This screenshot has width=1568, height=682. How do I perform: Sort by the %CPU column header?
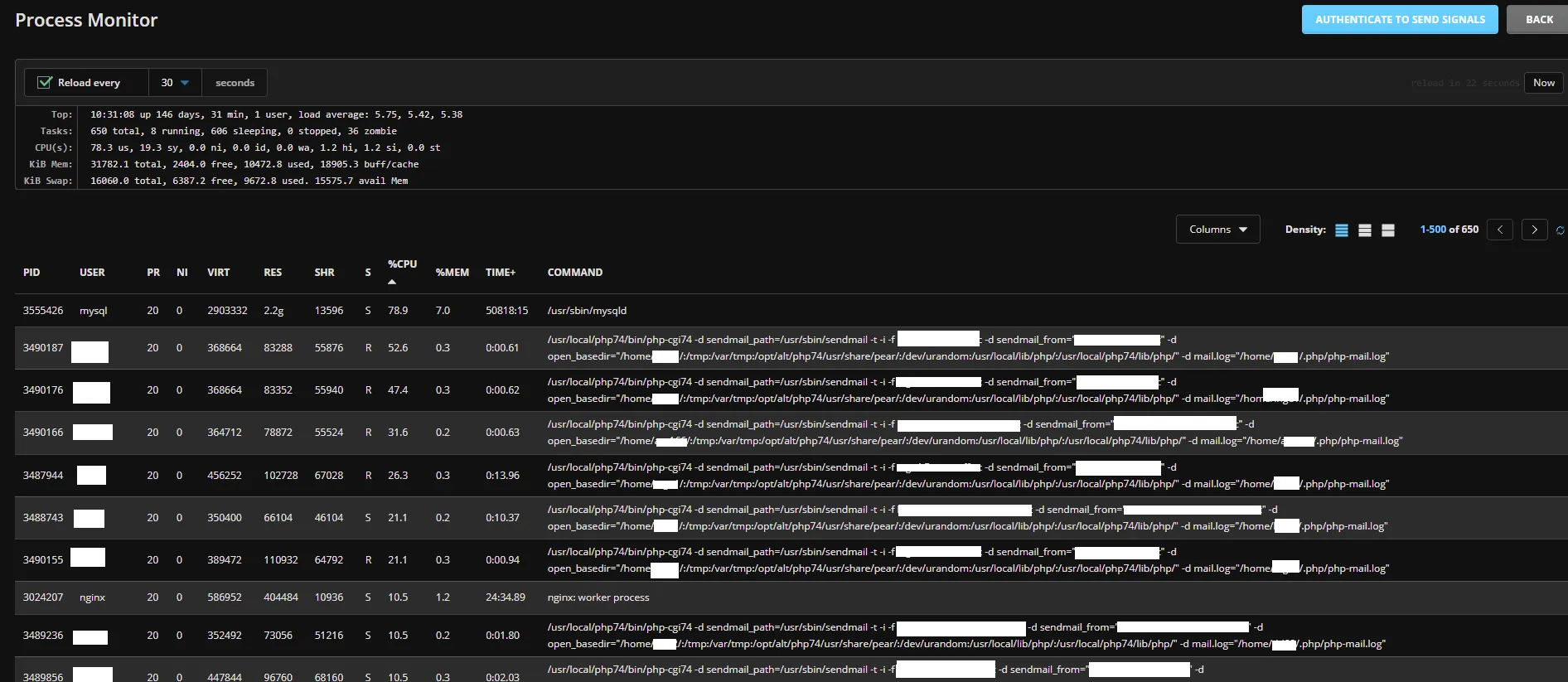pyautogui.click(x=403, y=264)
